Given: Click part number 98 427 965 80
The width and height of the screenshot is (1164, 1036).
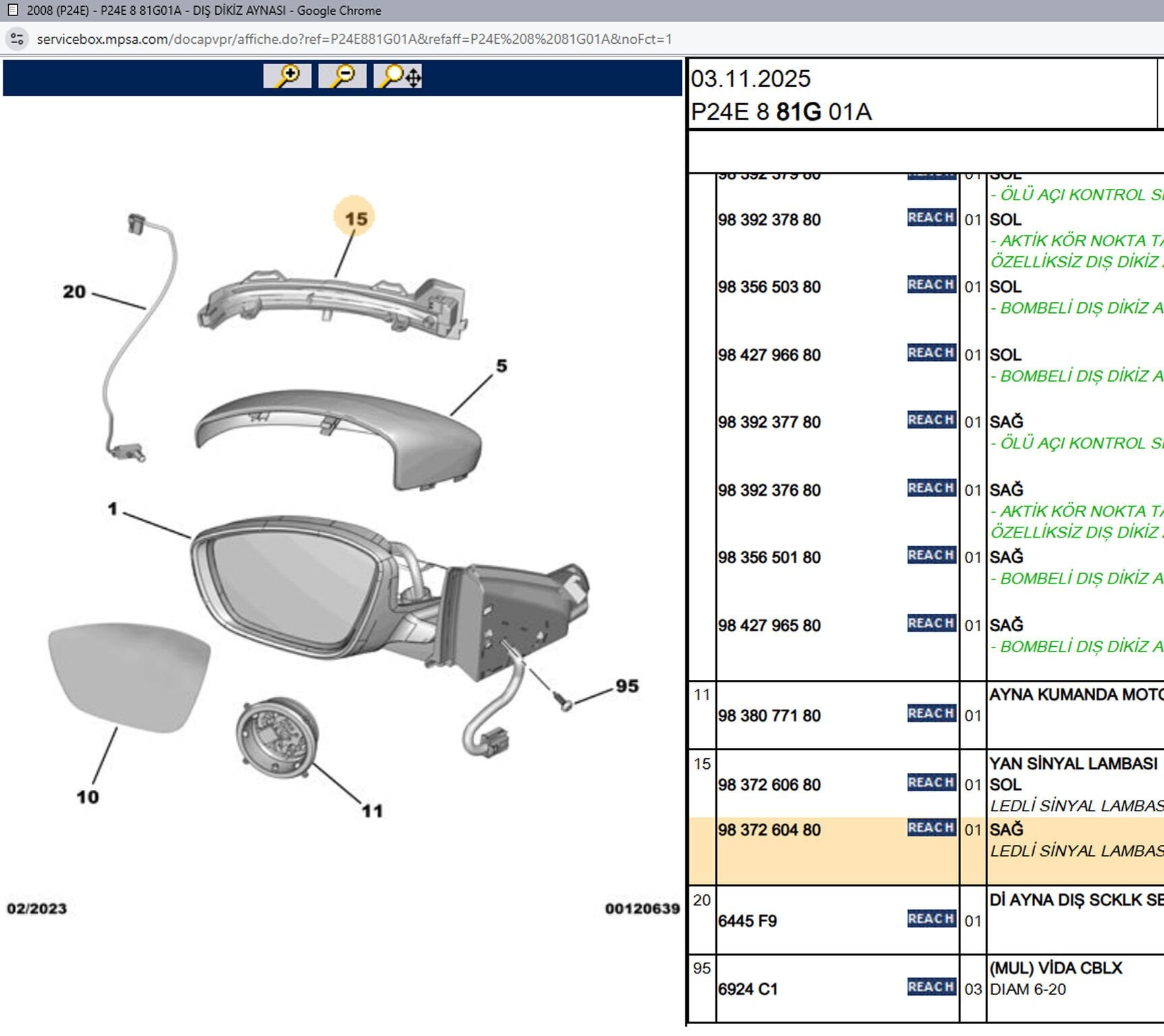Looking at the screenshot, I should (x=769, y=626).
